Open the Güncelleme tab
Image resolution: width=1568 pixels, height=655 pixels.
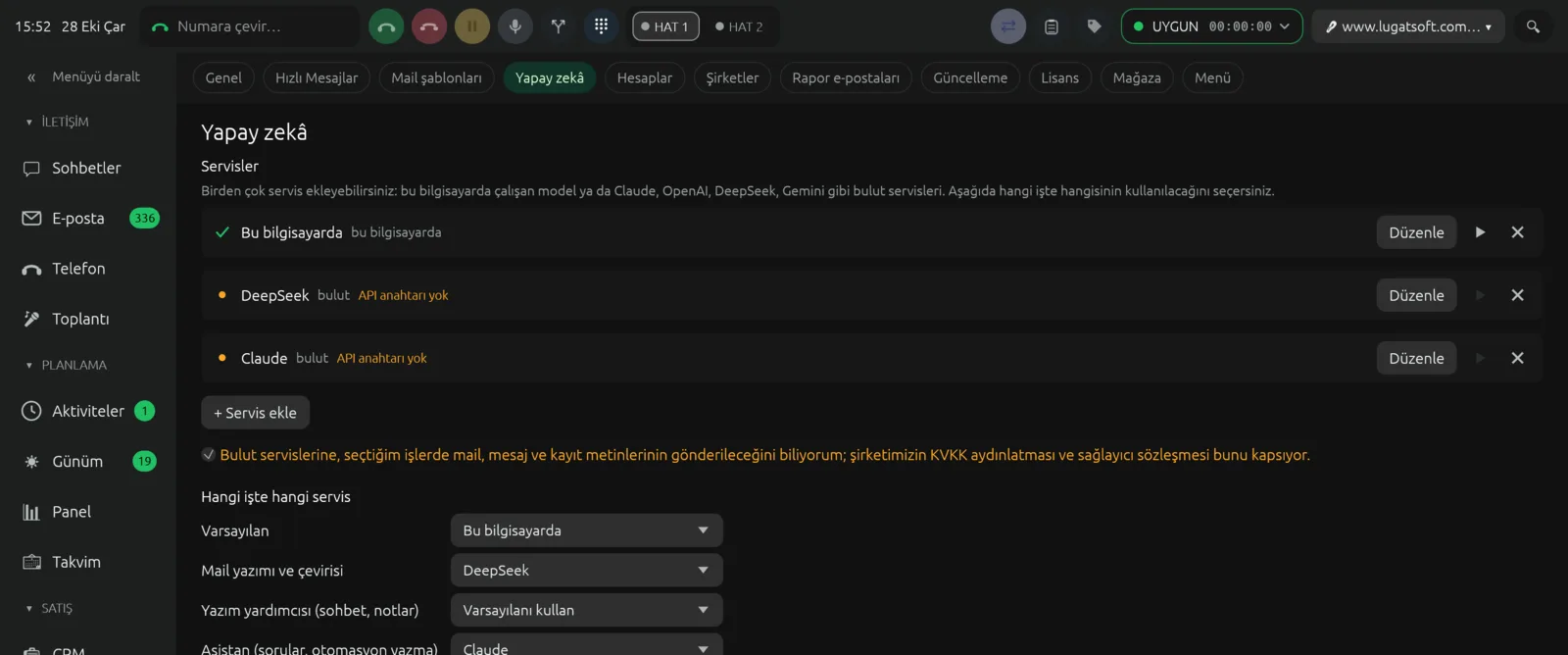[x=970, y=77]
